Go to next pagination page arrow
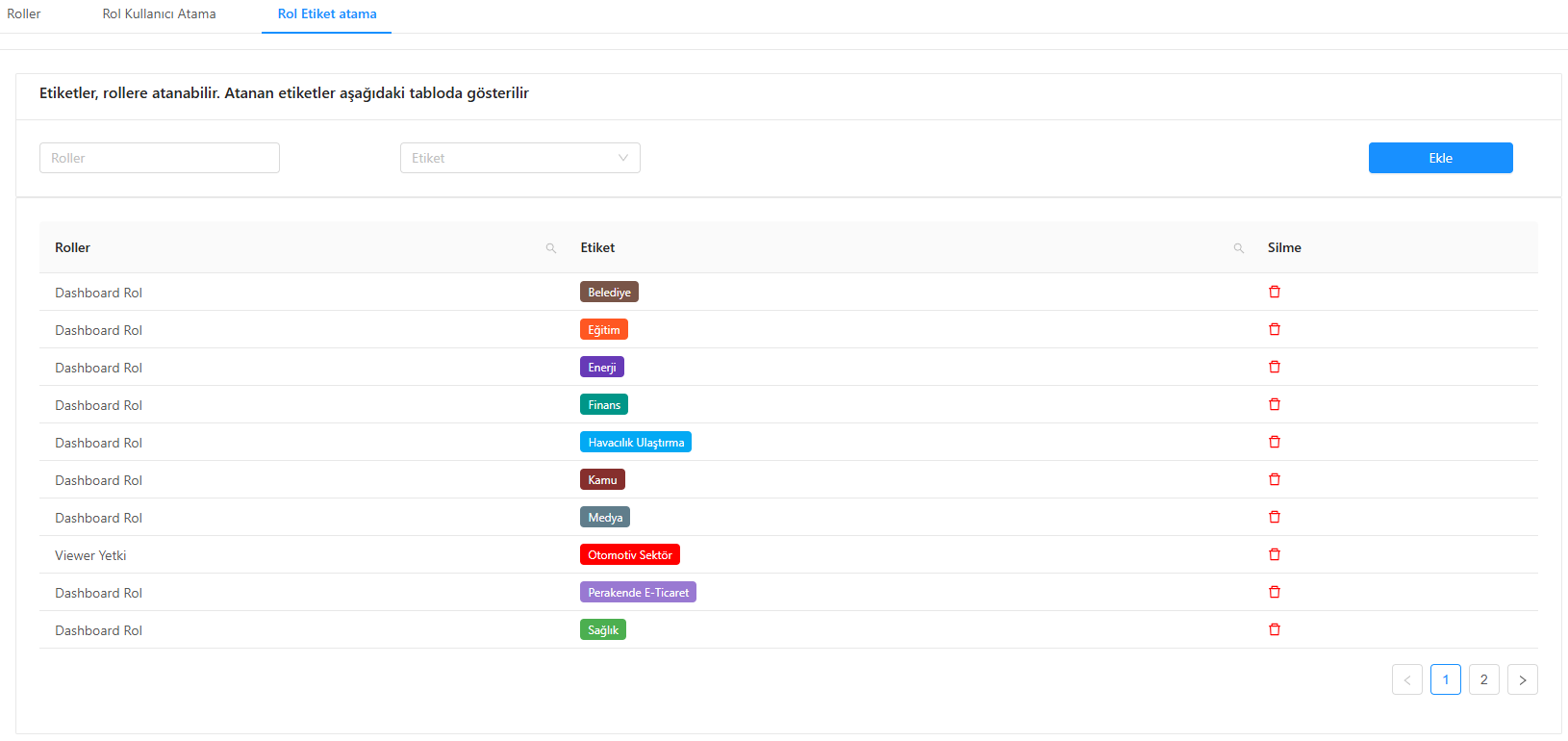Image resolution: width=1568 pixels, height=741 pixels. tap(1522, 679)
